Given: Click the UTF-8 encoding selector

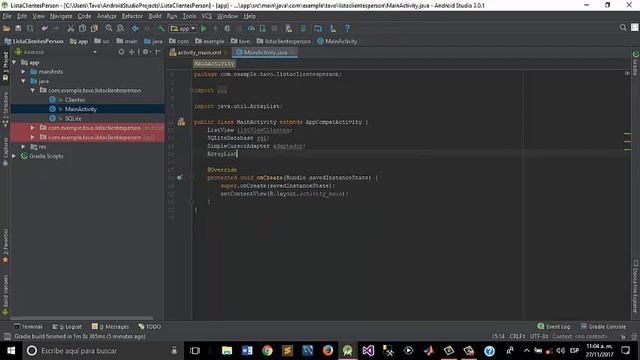Looking at the screenshot, I should click(x=539, y=336).
